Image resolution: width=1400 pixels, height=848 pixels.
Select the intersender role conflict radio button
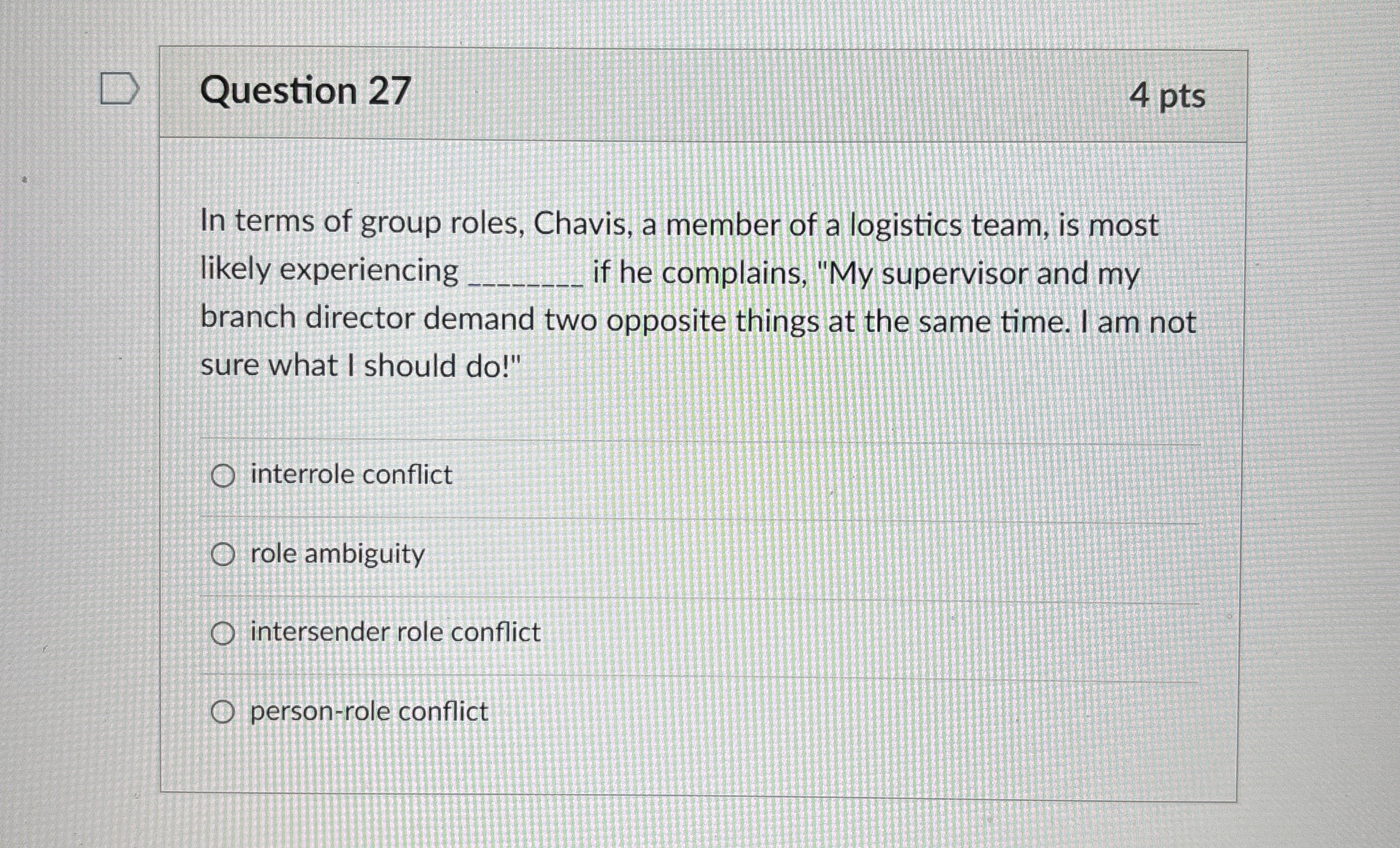click(224, 634)
